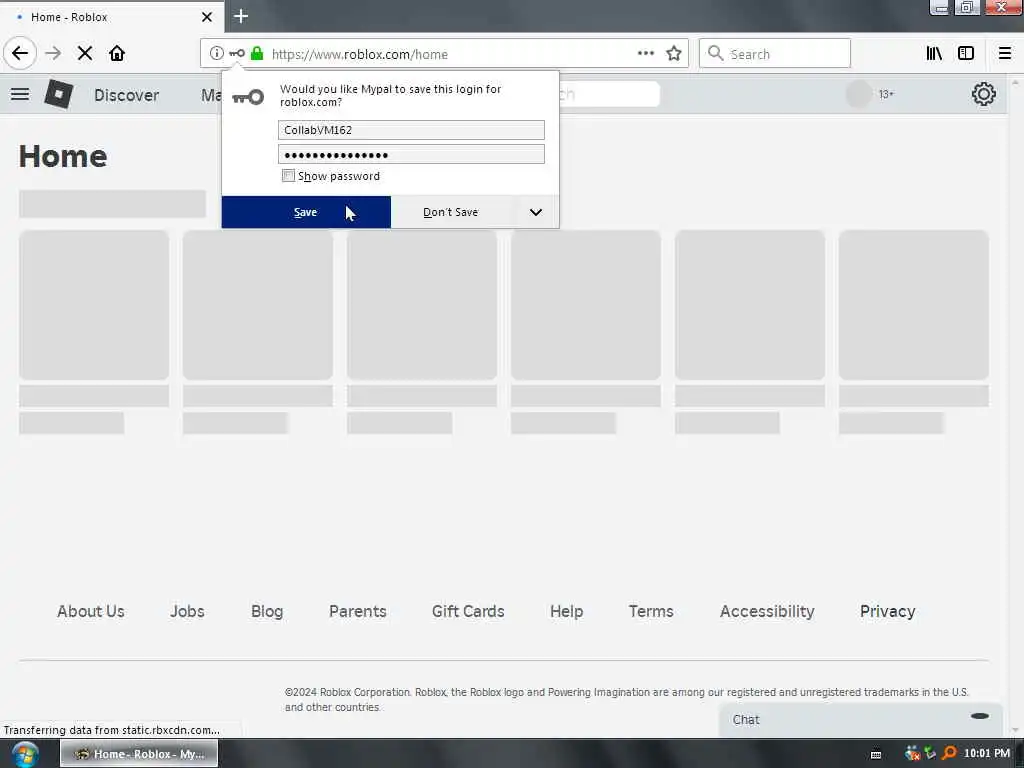Click the Home page heading

point(63,157)
